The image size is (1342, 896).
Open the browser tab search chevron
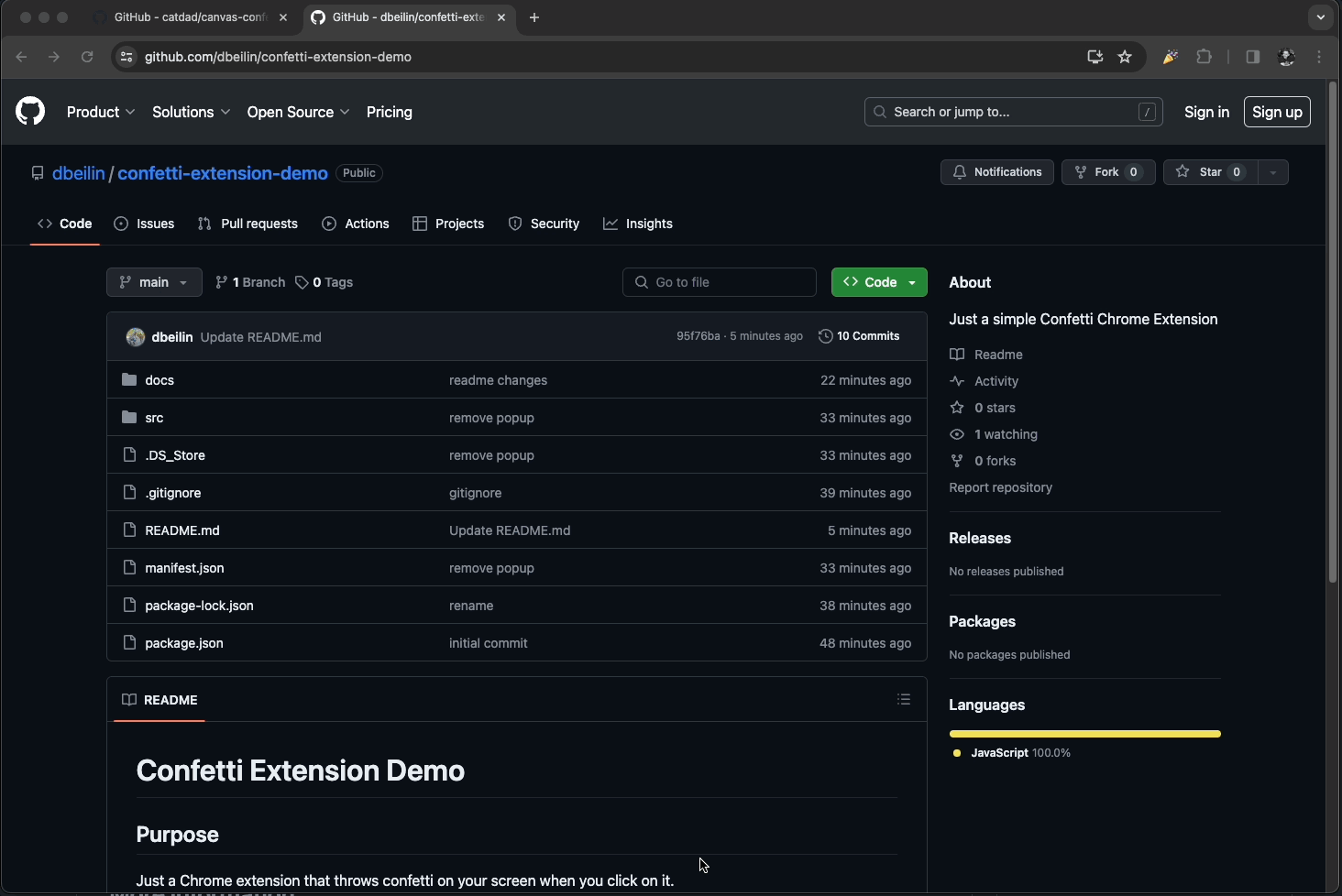(x=1320, y=17)
